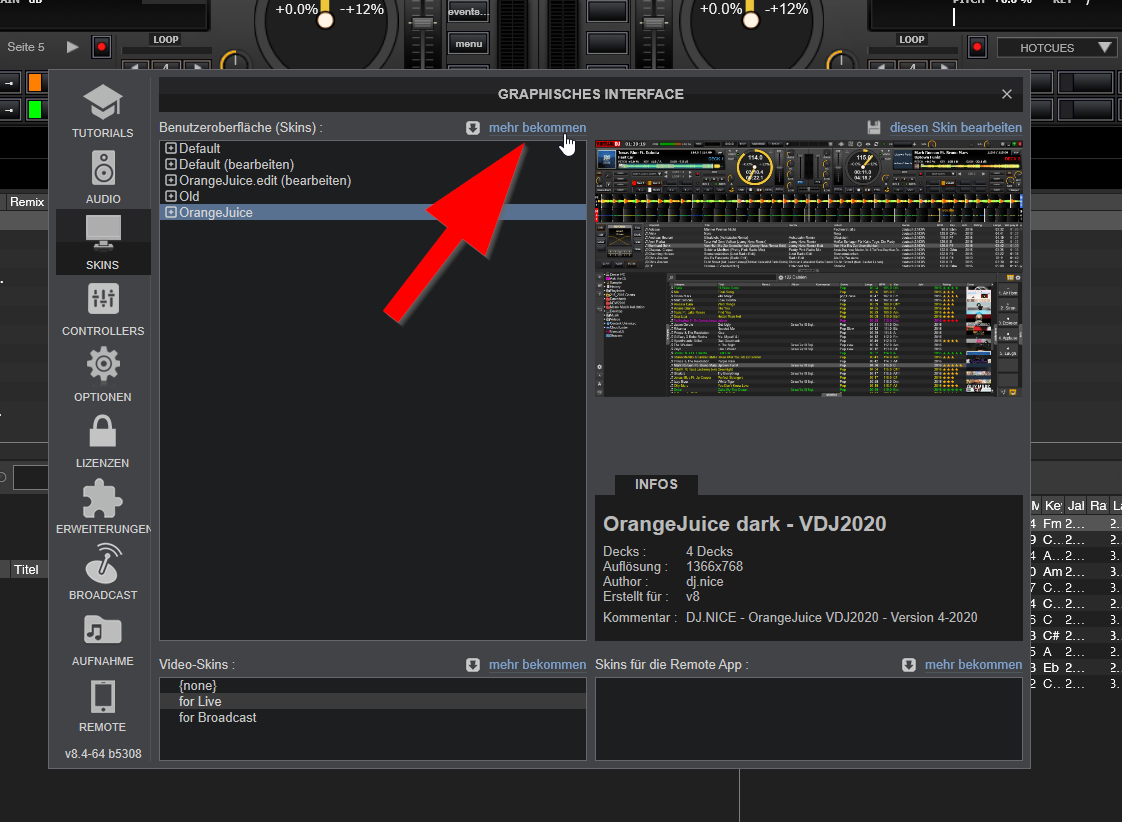The width and height of the screenshot is (1122, 822).
Task: Open the Broadcast section
Action: pos(103,573)
